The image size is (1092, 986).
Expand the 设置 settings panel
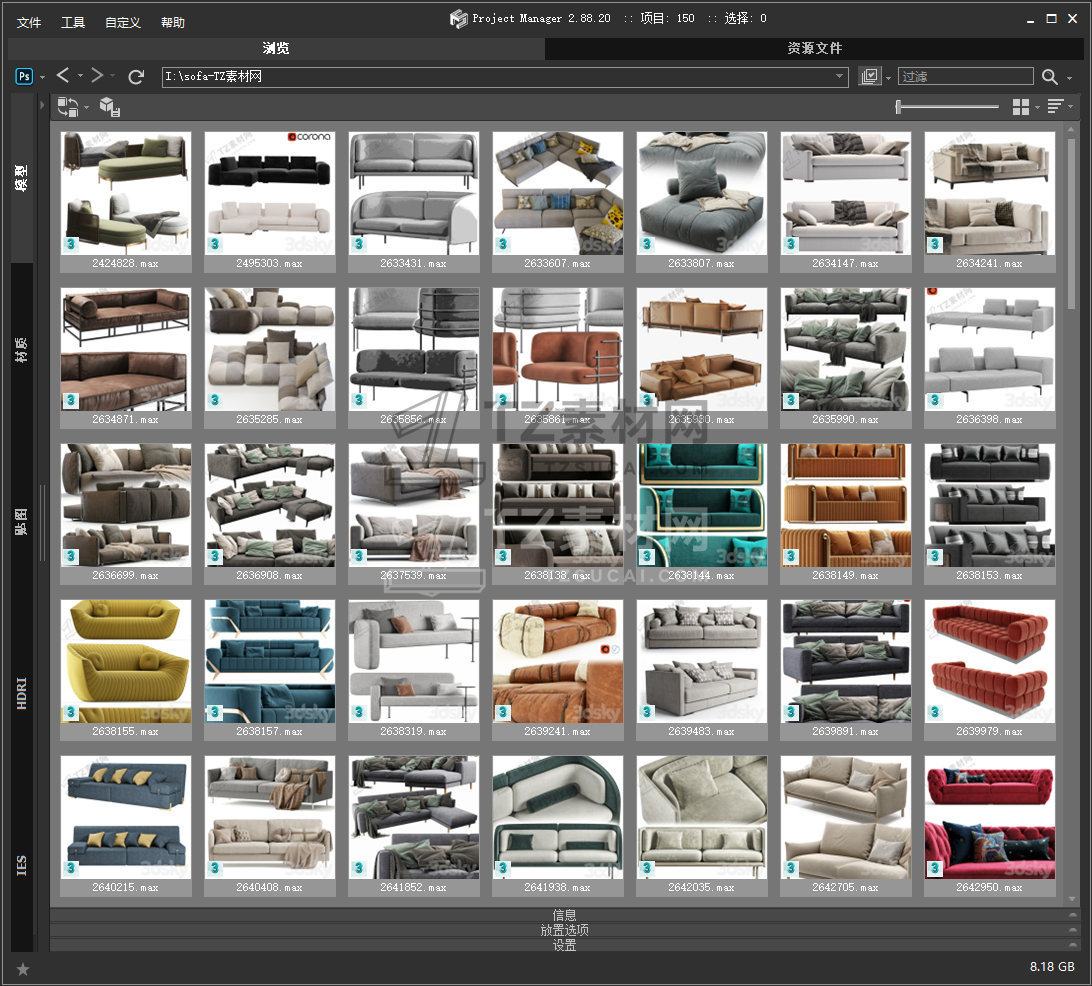(564, 944)
